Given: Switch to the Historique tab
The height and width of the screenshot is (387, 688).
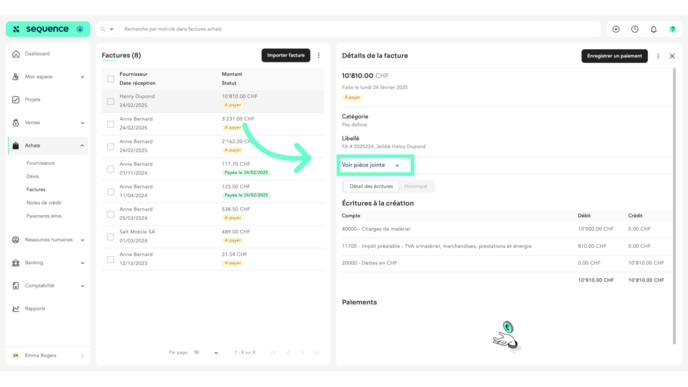Looking at the screenshot, I should (416, 186).
